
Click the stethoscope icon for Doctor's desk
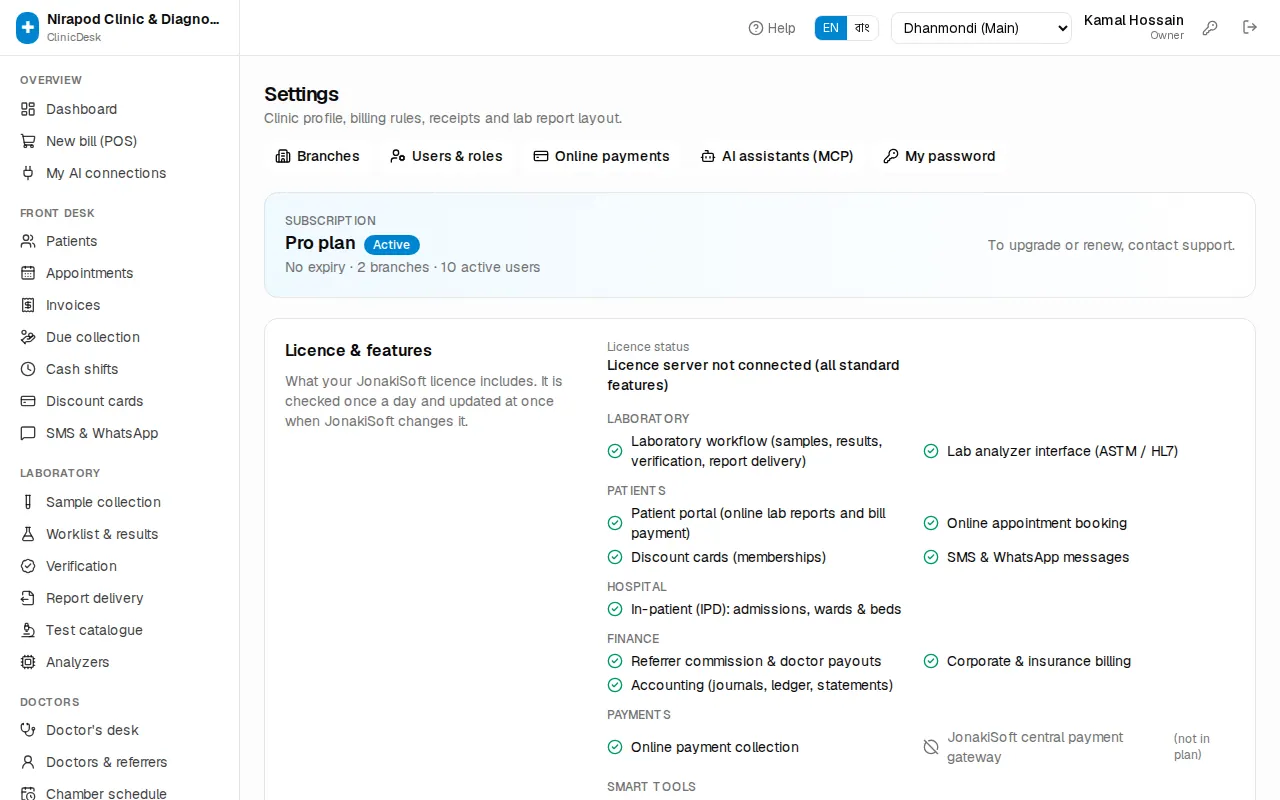click(x=28, y=730)
